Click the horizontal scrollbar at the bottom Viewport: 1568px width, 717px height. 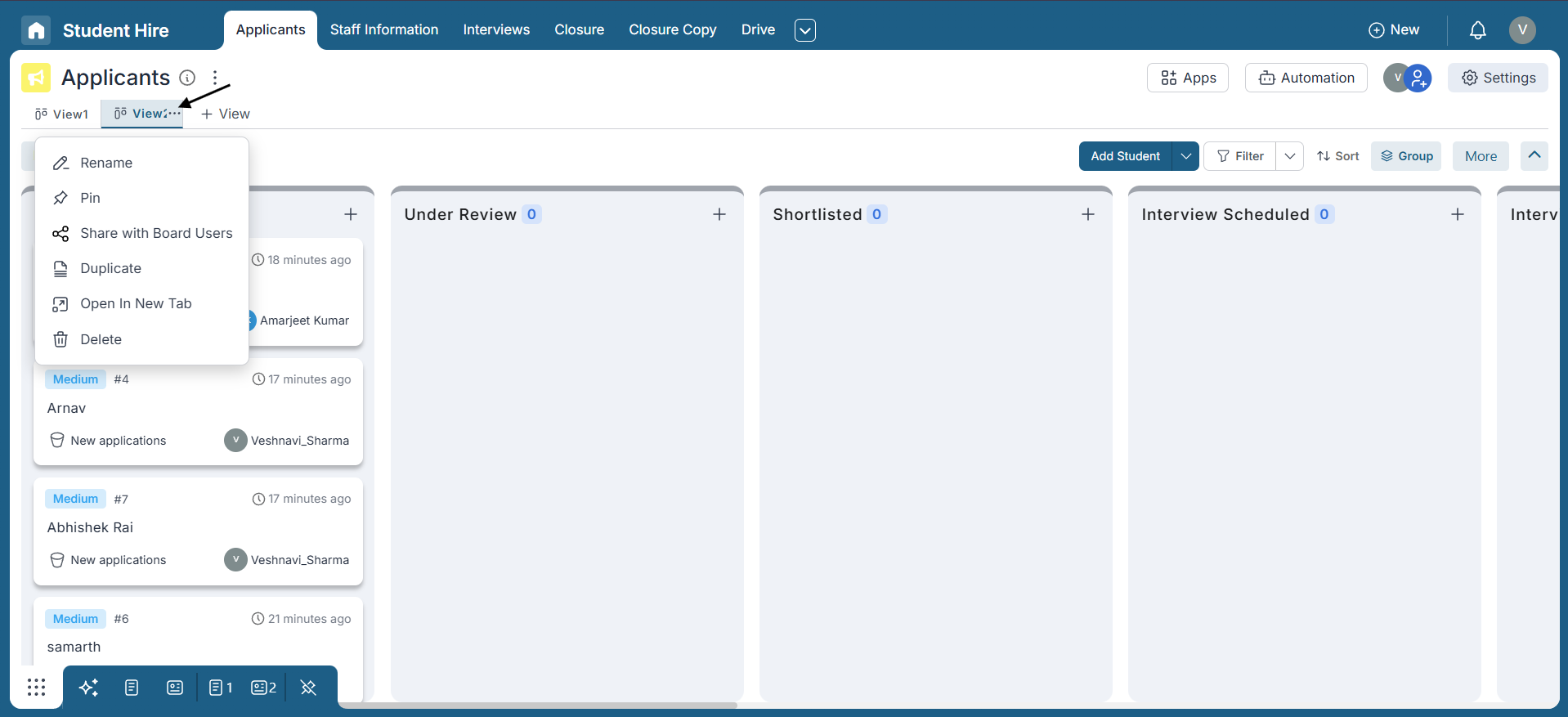pyautogui.click(x=538, y=705)
